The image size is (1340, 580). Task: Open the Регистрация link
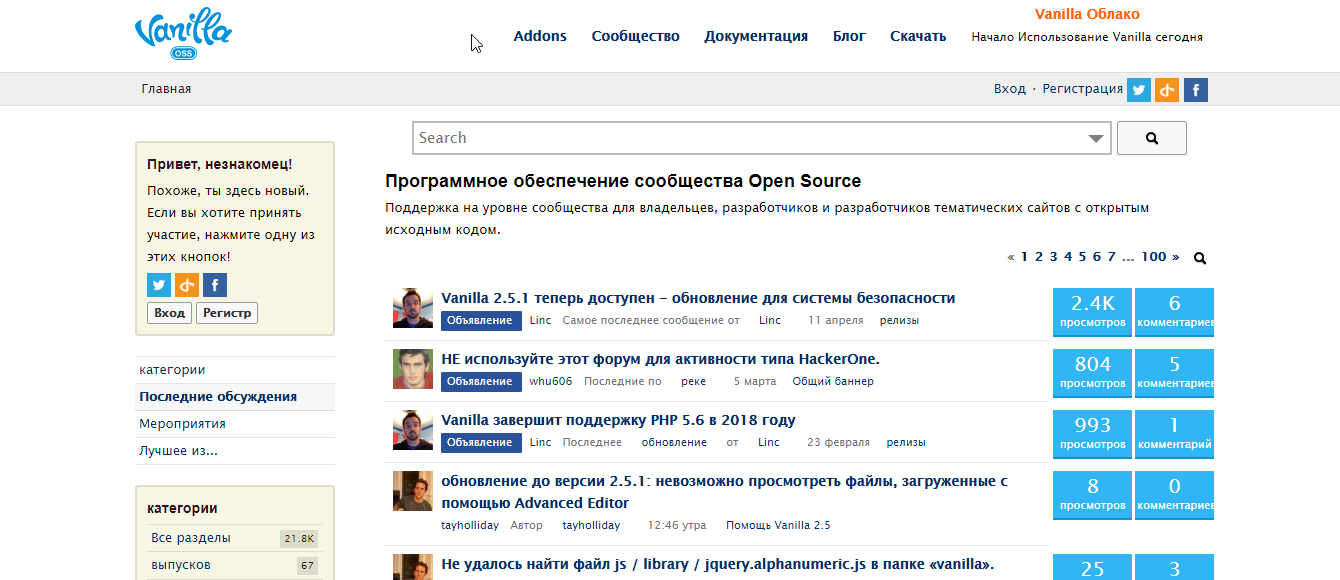point(1084,88)
